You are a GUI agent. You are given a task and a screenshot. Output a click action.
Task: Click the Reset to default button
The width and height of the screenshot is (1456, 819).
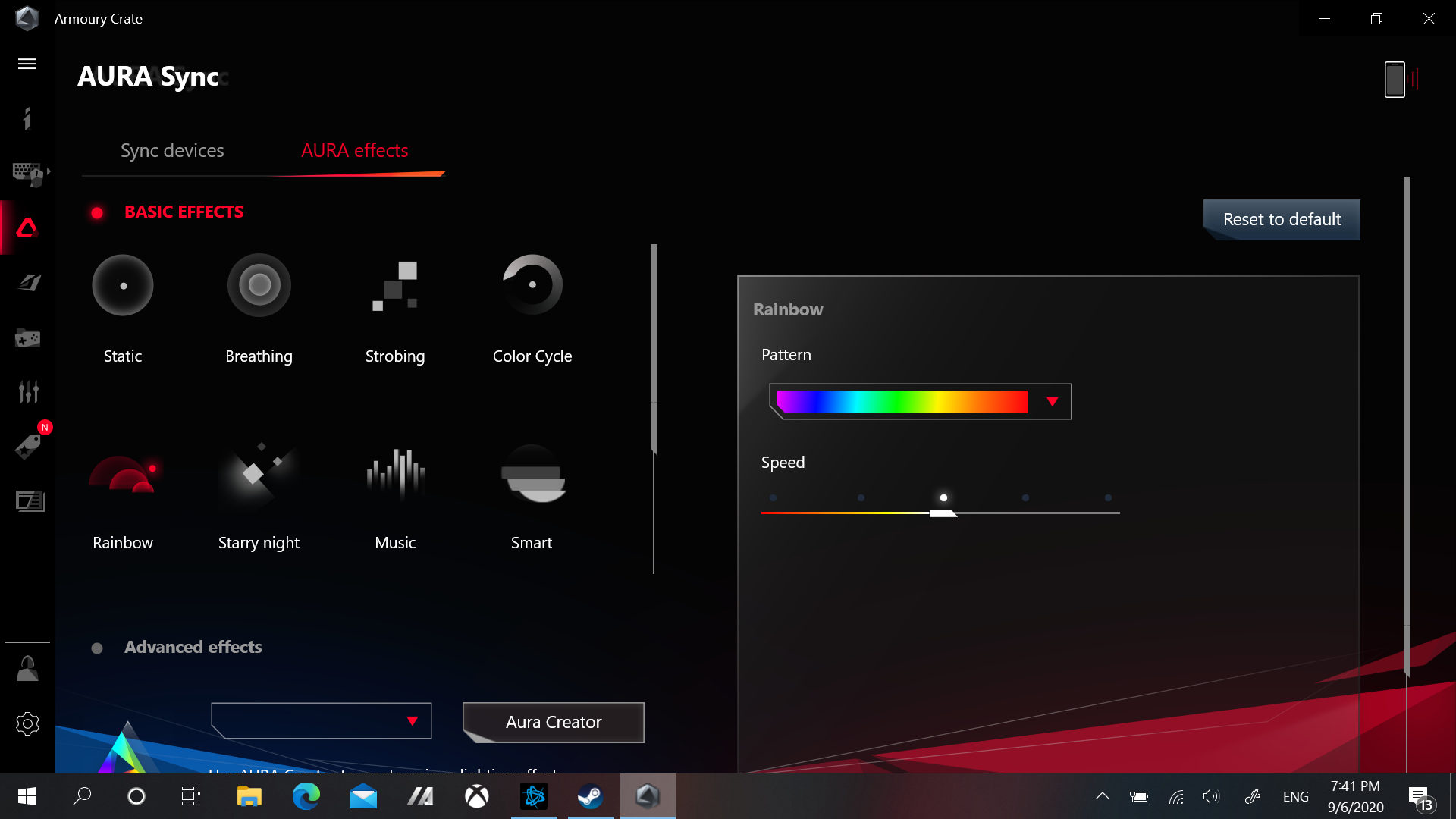coord(1282,219)
